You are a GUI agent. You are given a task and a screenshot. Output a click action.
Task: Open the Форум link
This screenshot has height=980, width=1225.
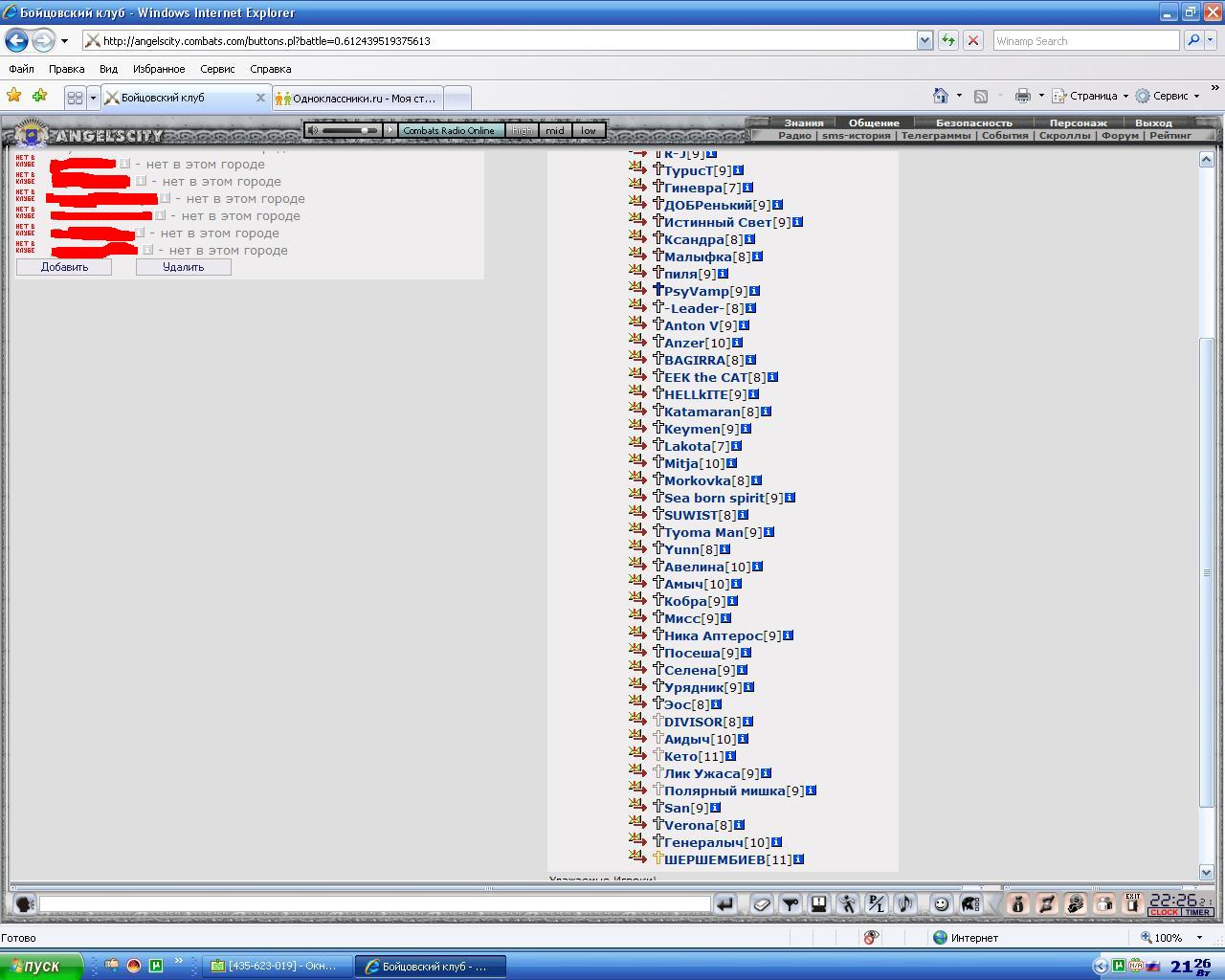(x=1120, y=135)
